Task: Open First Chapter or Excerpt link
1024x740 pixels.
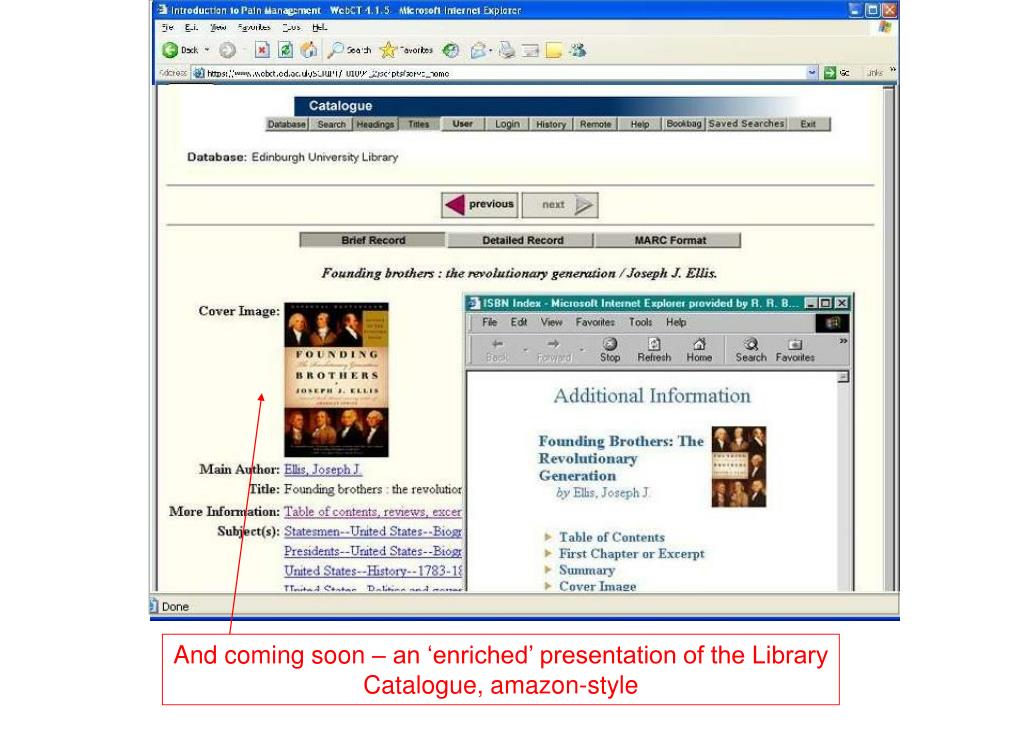Action: pyautogui.click(x=632, y=553)
